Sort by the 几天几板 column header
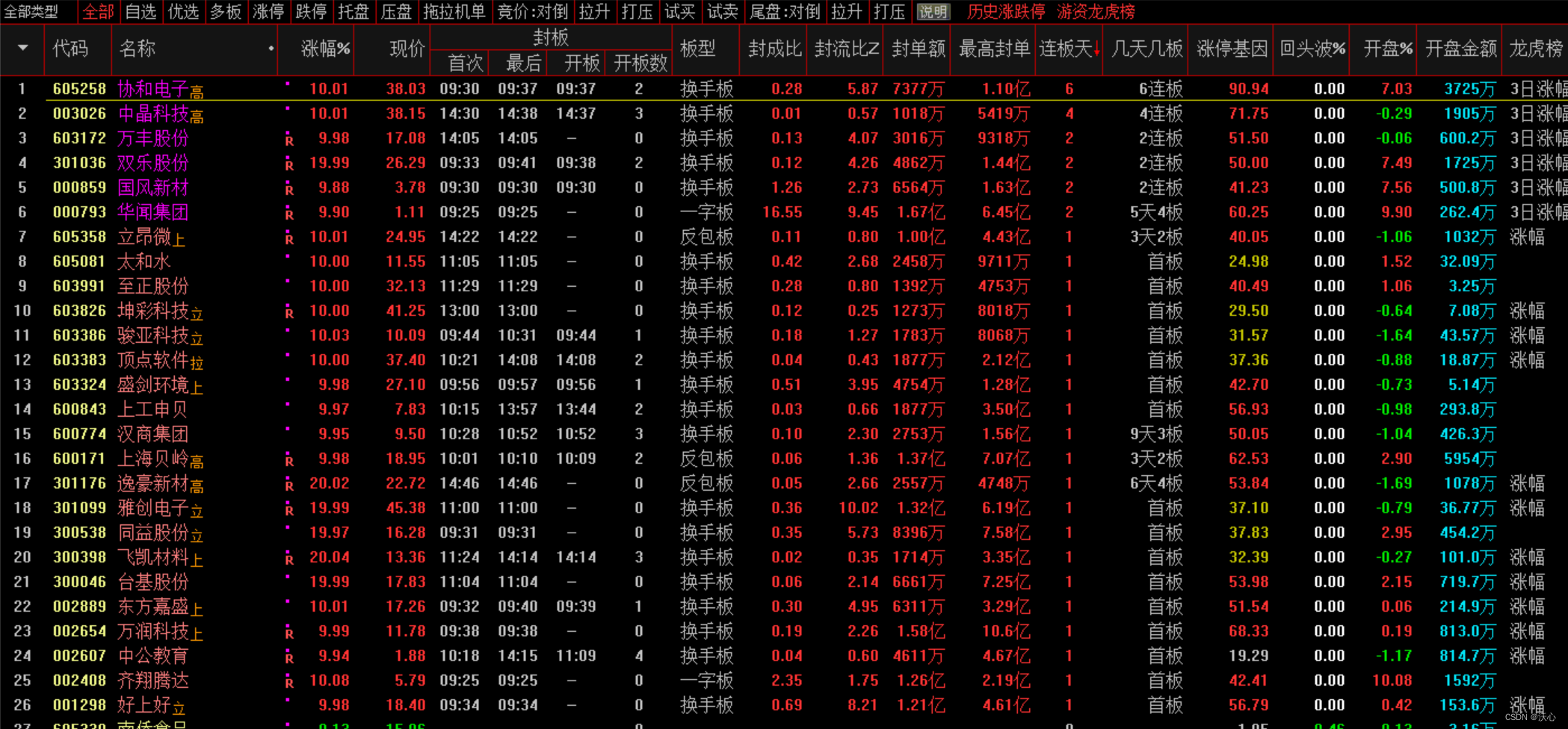 (x=1147, y=49)
